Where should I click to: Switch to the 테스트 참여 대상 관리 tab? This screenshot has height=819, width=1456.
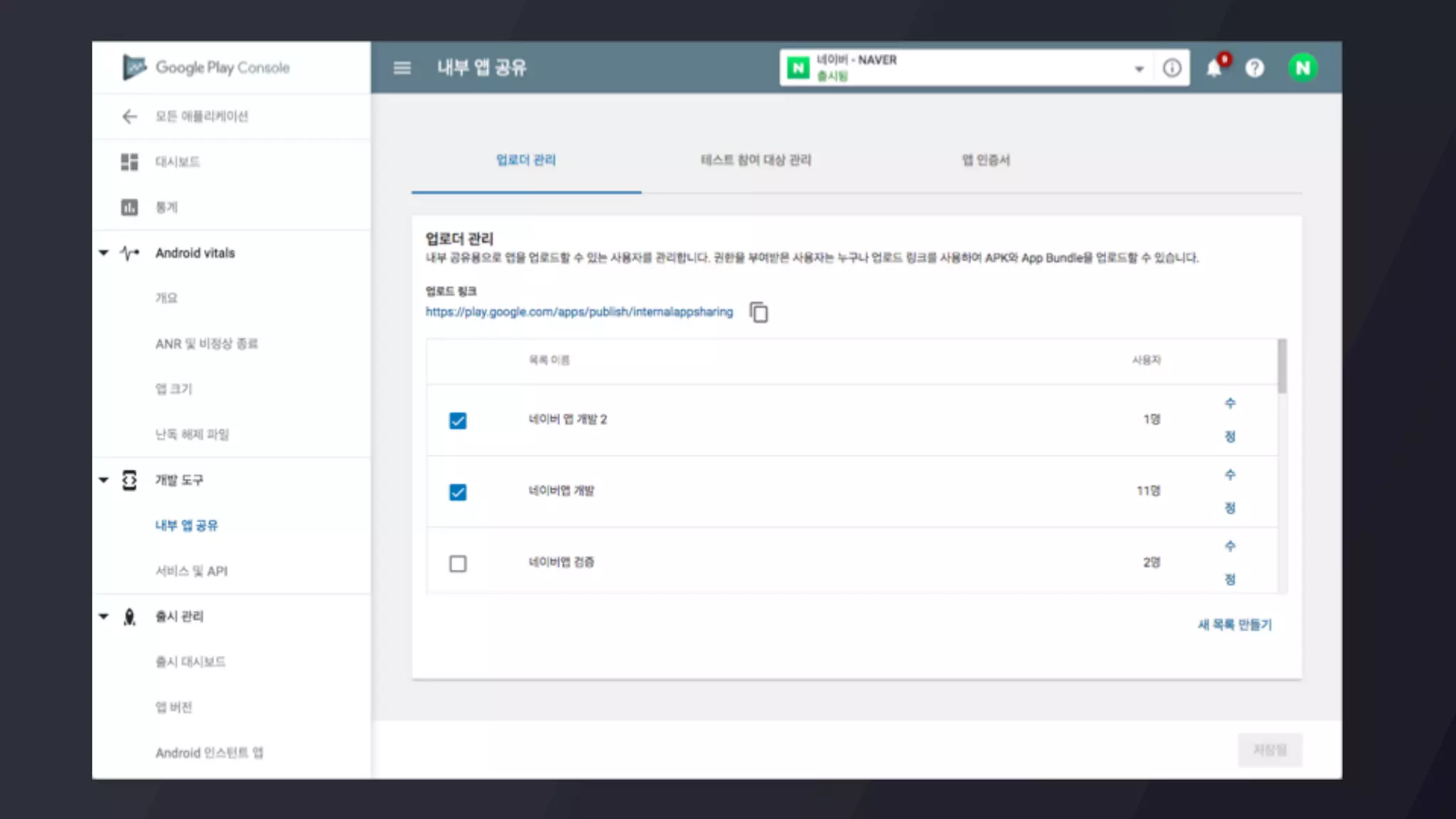(756, 161)
